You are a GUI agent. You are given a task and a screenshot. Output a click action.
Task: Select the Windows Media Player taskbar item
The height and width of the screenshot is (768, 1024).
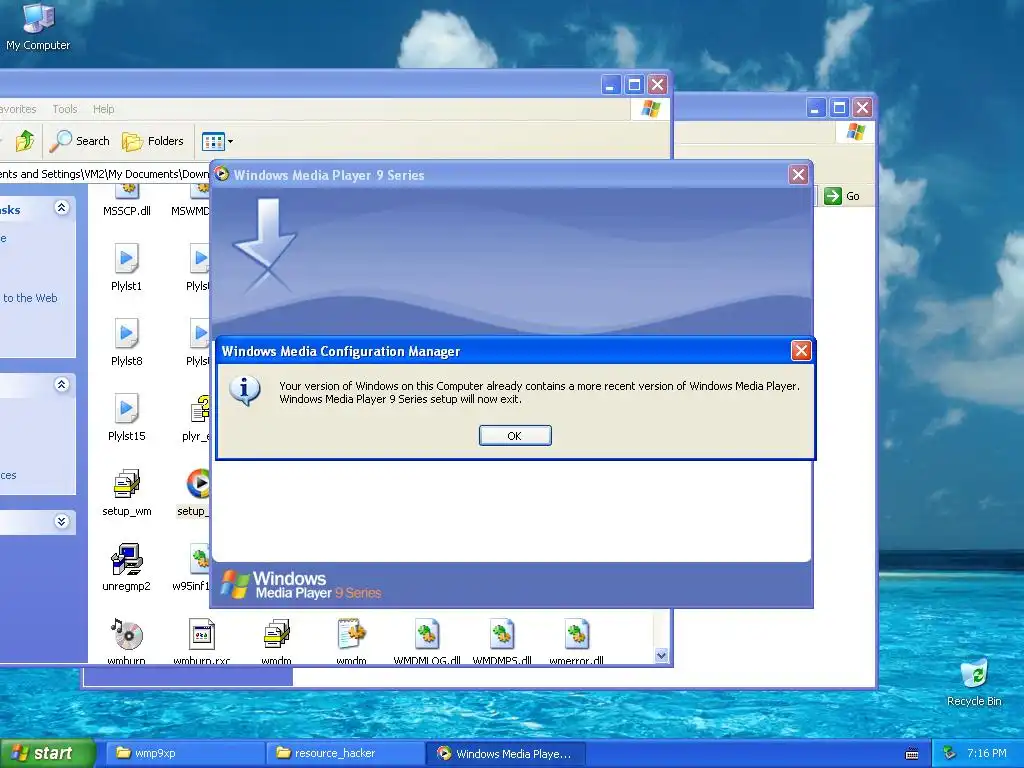coord(505,753)
